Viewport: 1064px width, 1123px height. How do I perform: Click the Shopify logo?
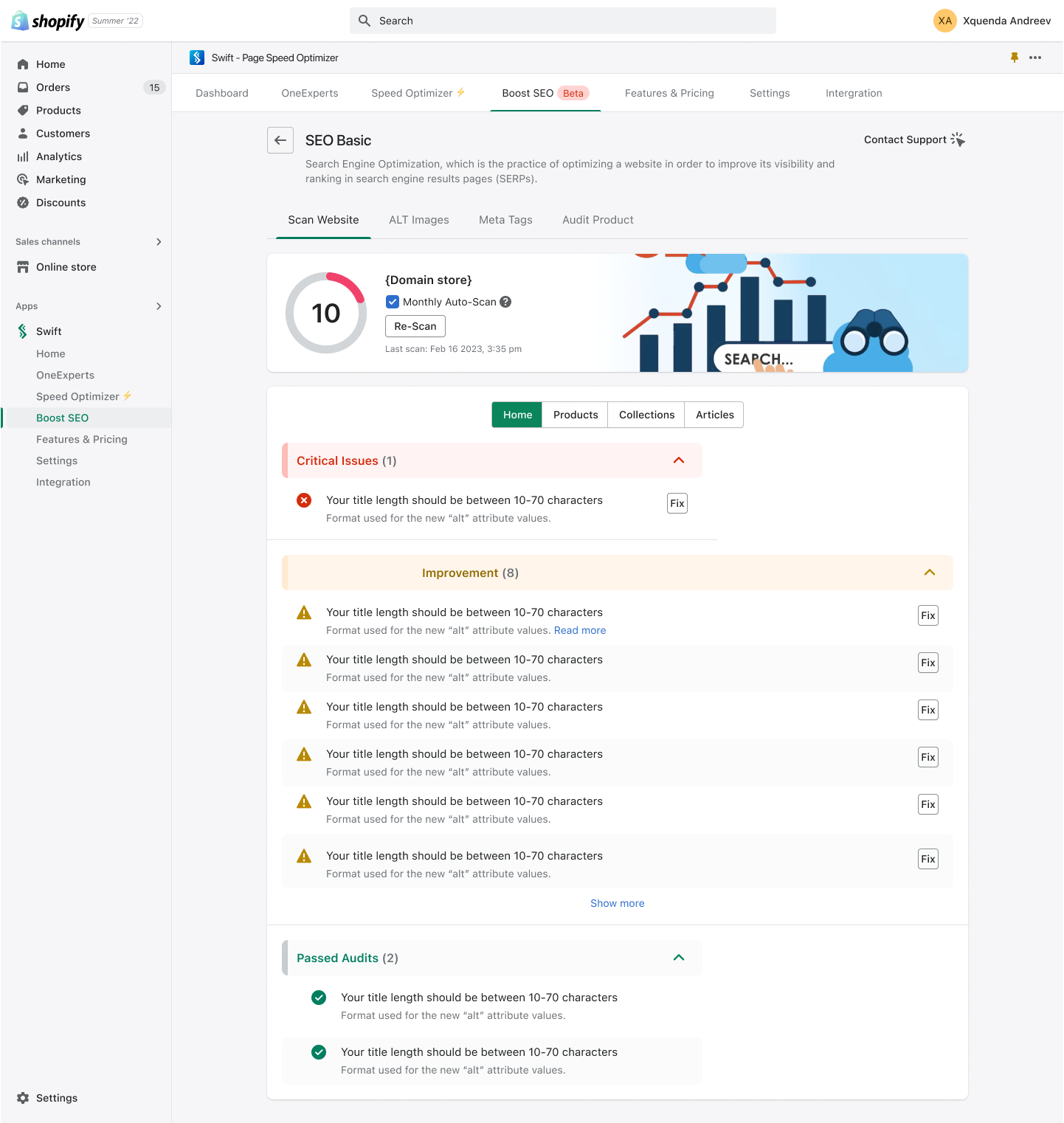tap(48, 21)
